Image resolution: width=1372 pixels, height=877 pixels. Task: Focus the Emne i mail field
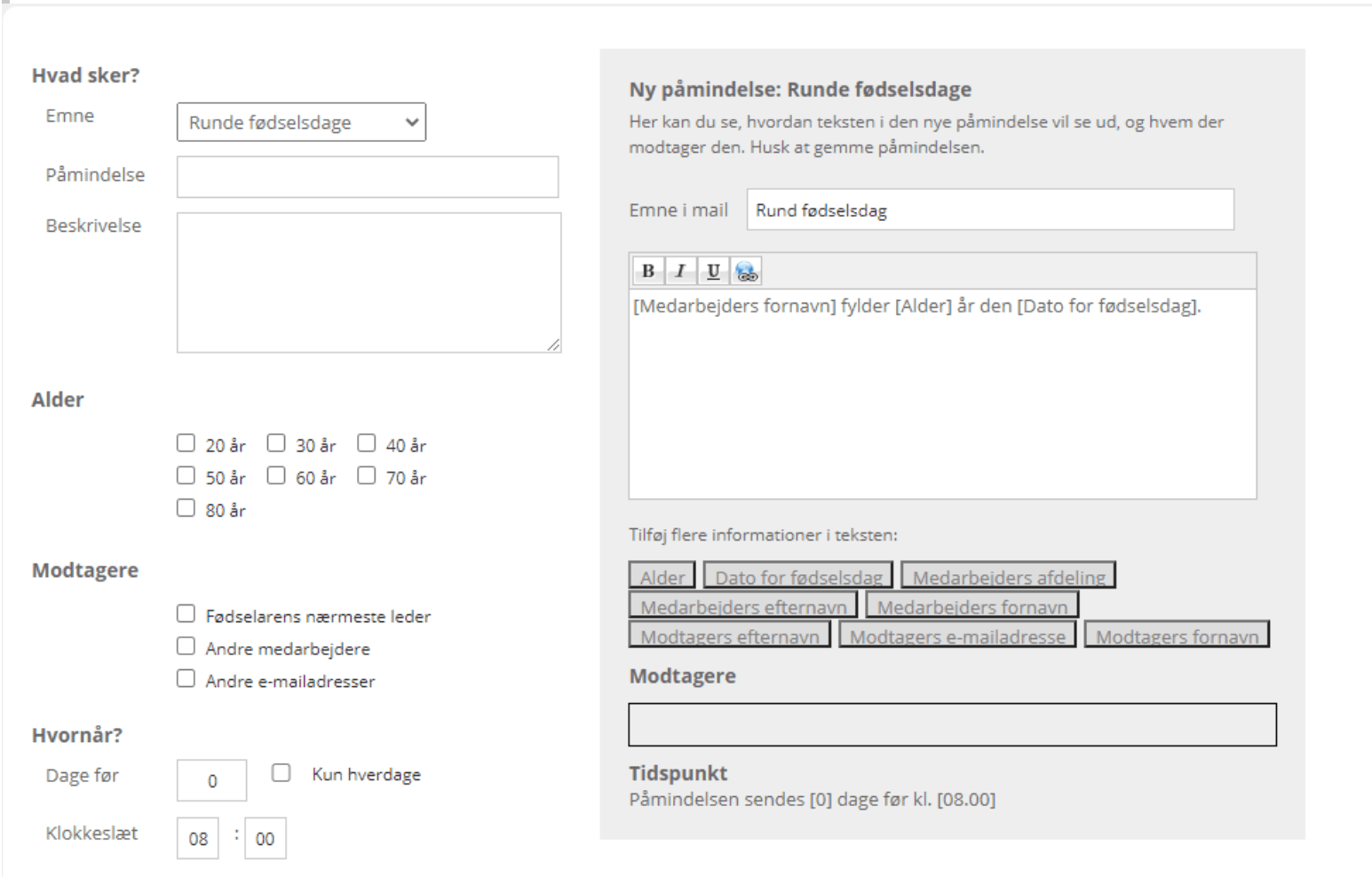point(990,210)
